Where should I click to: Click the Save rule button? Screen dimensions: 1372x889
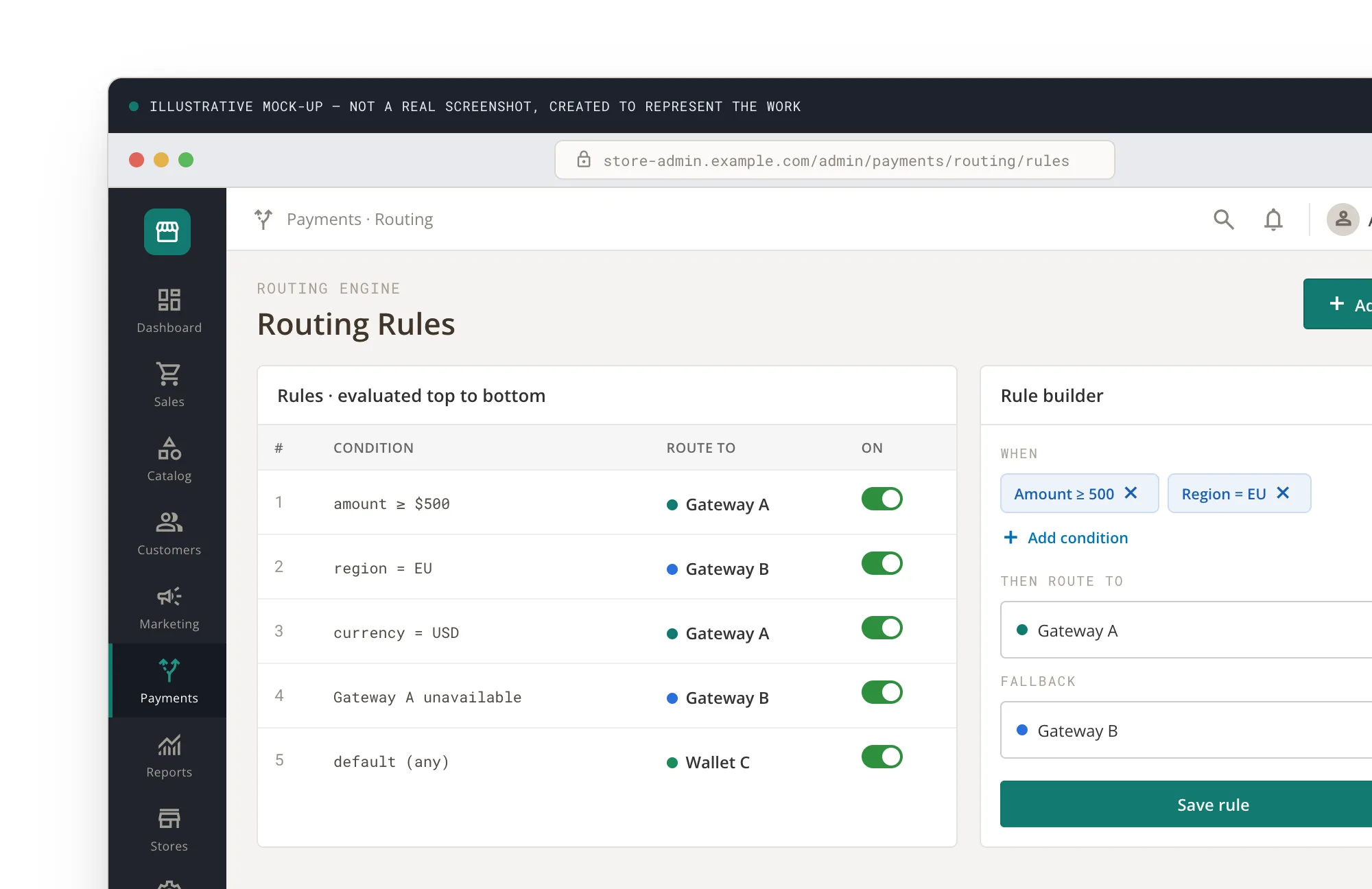[x=1186, y=804]
